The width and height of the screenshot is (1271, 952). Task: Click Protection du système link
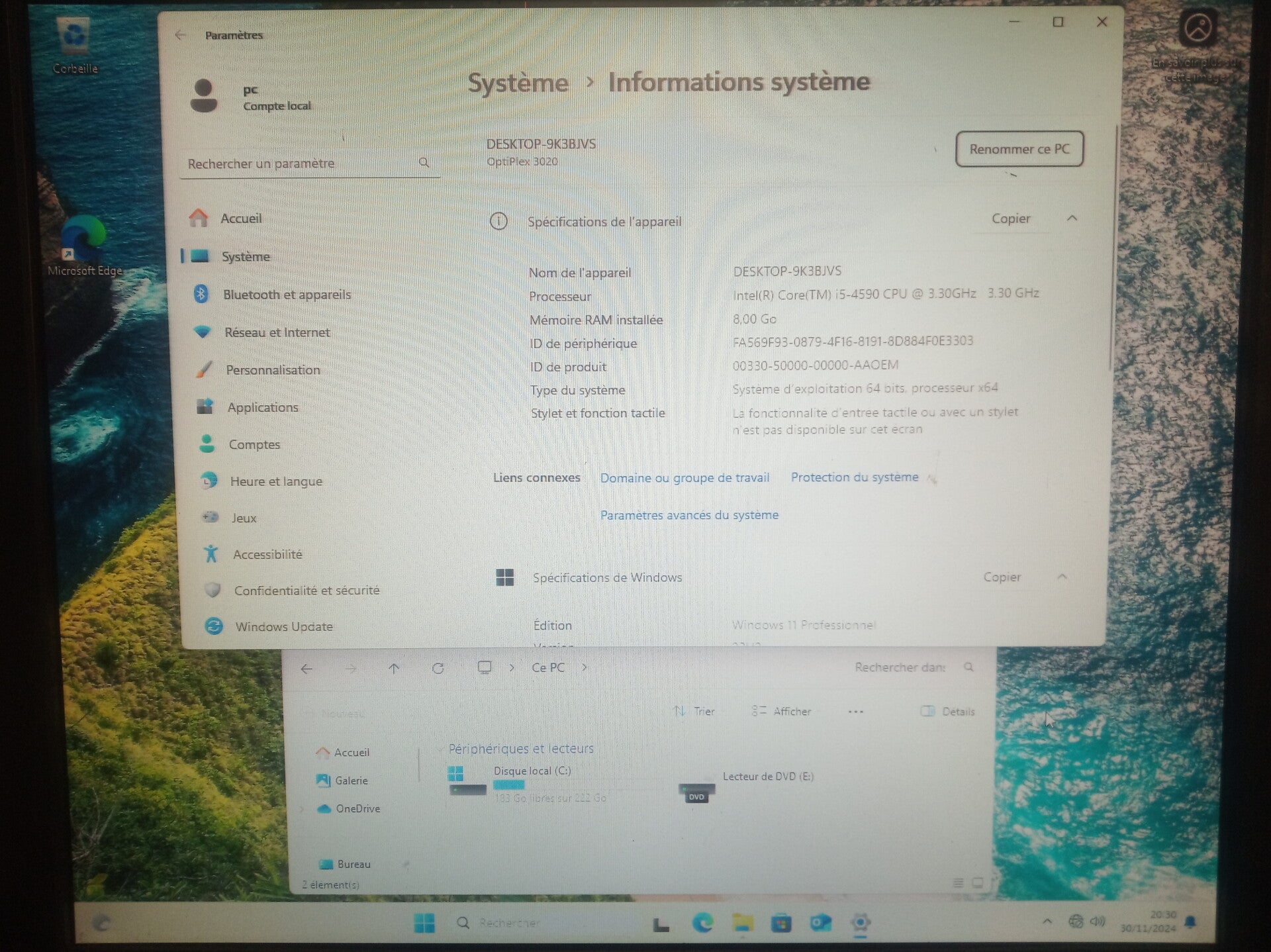854,477
